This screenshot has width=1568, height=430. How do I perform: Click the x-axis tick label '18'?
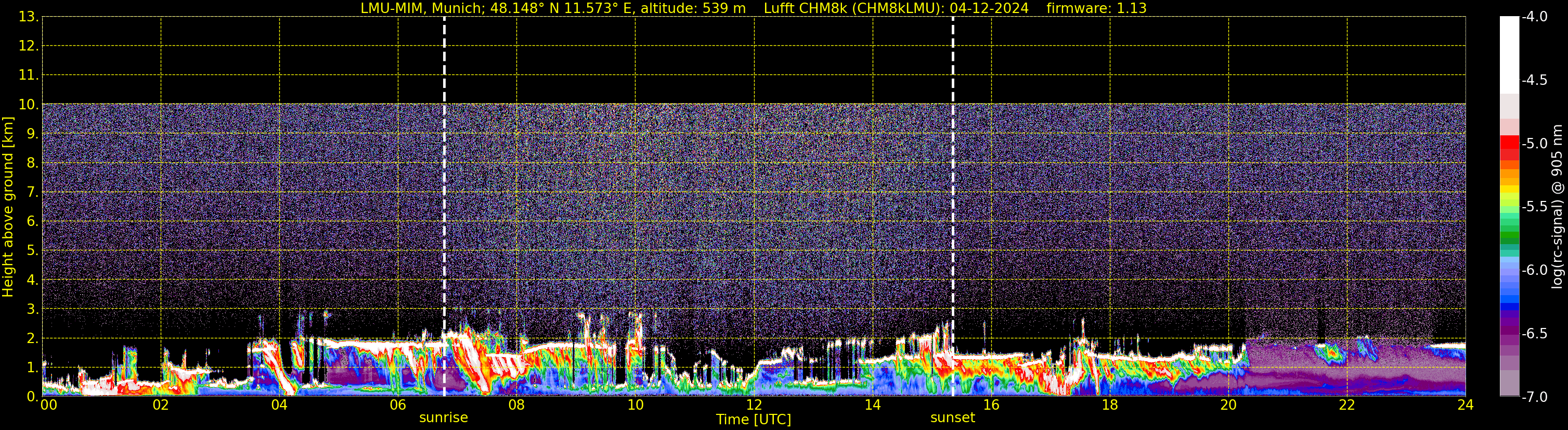point(1110,405)
